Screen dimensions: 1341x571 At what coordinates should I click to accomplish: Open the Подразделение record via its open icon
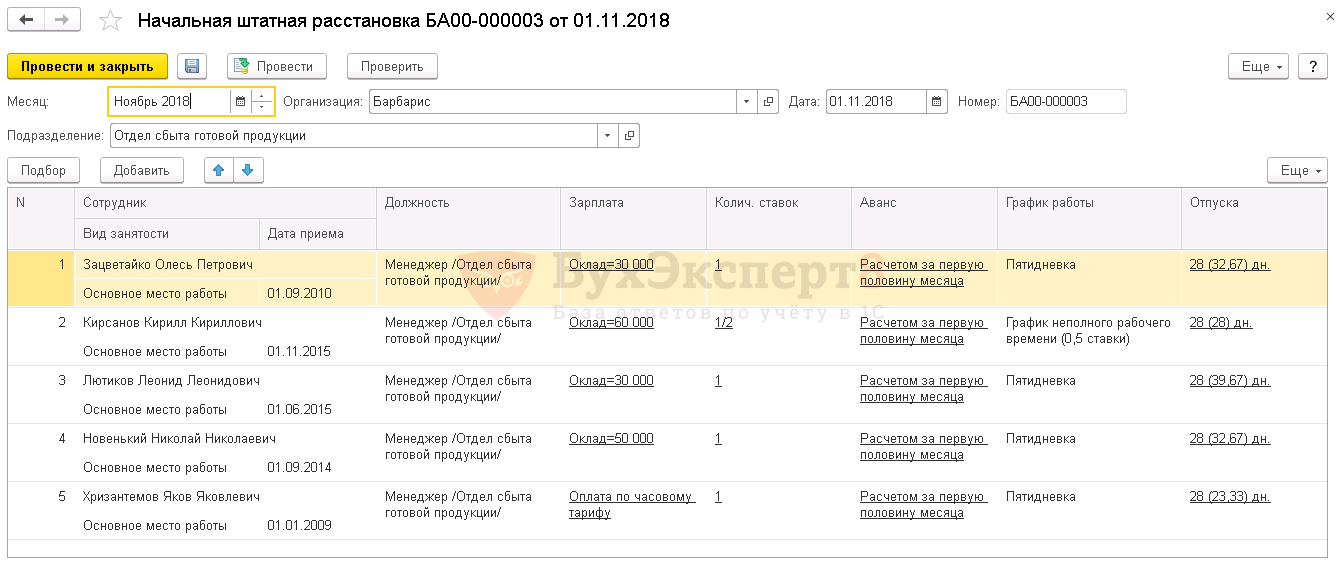pos(629,135)
